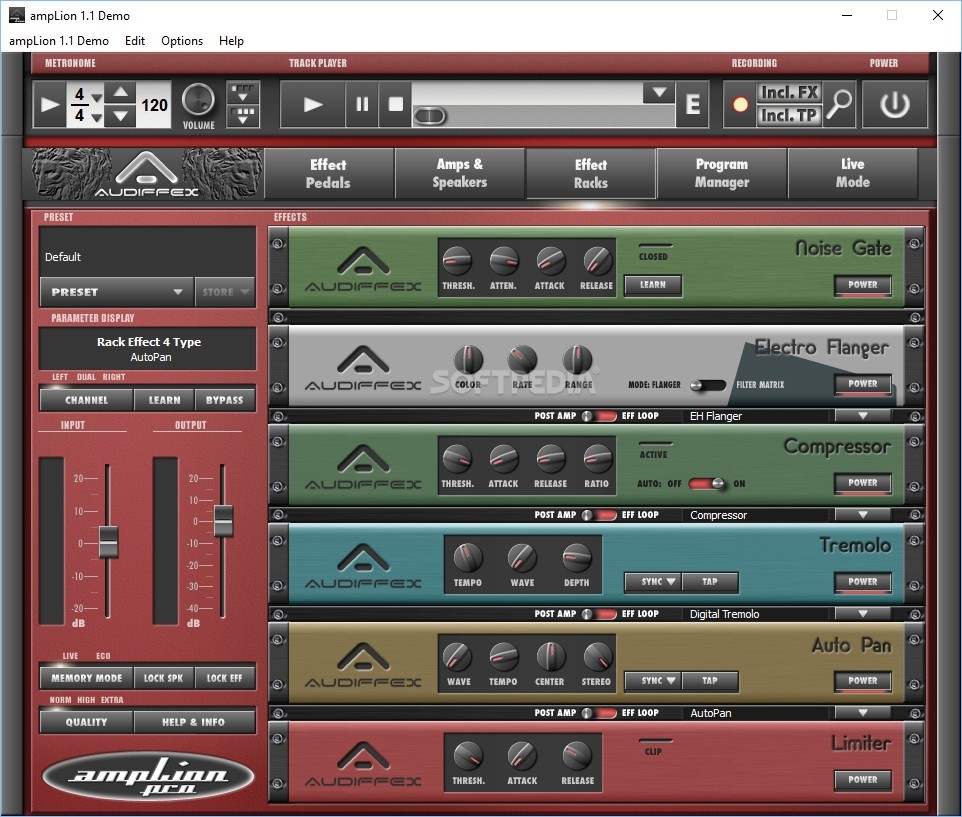The width and height of the screenshot is (962, 817).
Task: Switch to the Effect Racks tab
Action: tap(591, 174)
